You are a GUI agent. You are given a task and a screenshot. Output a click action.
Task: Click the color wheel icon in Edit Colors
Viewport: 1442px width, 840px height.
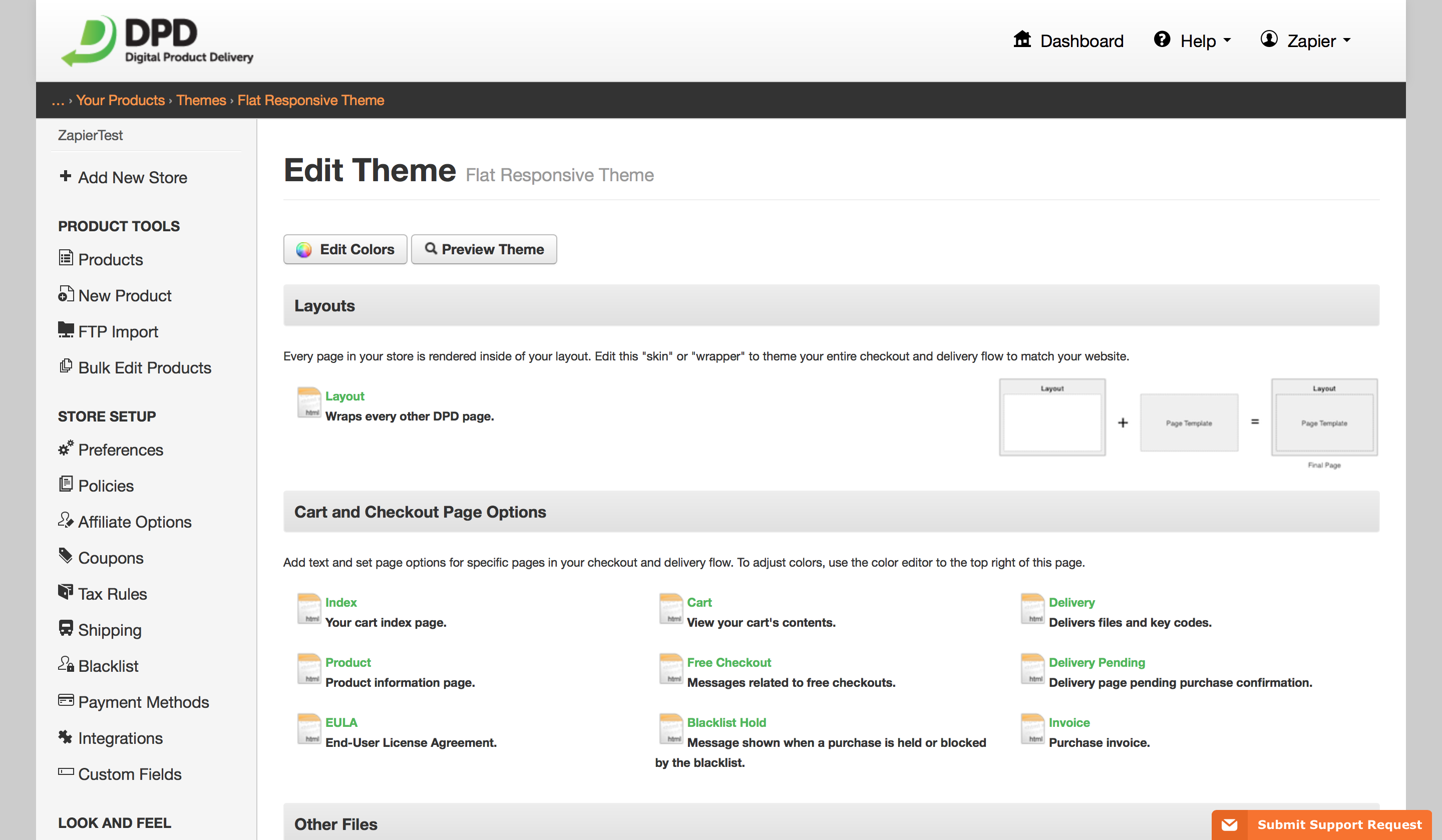tap(304, 250)
